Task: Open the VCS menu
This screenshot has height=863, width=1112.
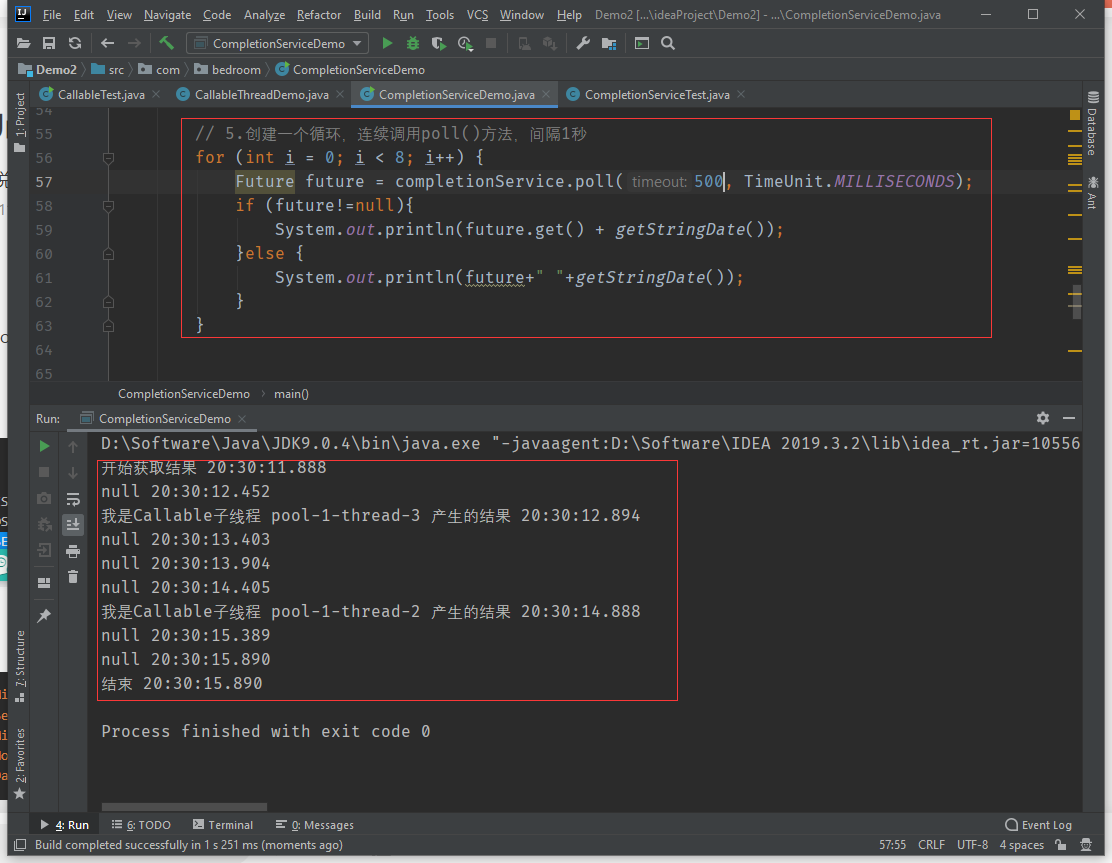Action: coord(477,14)
